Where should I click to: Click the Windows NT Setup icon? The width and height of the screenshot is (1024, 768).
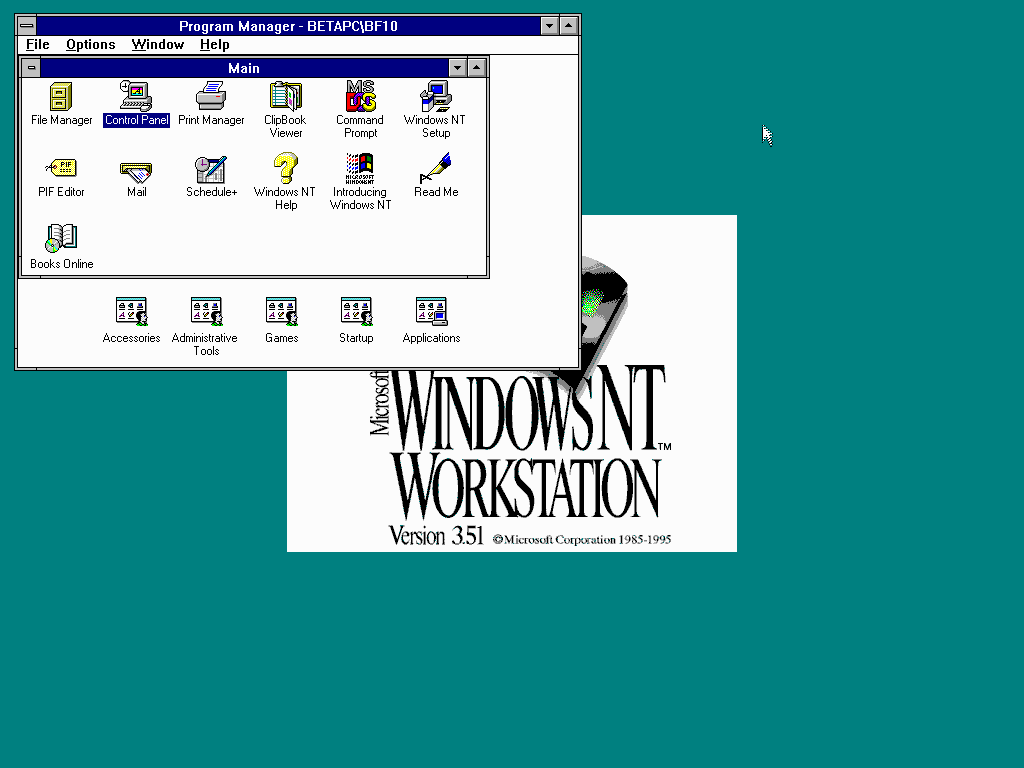(x=435, y=97)
